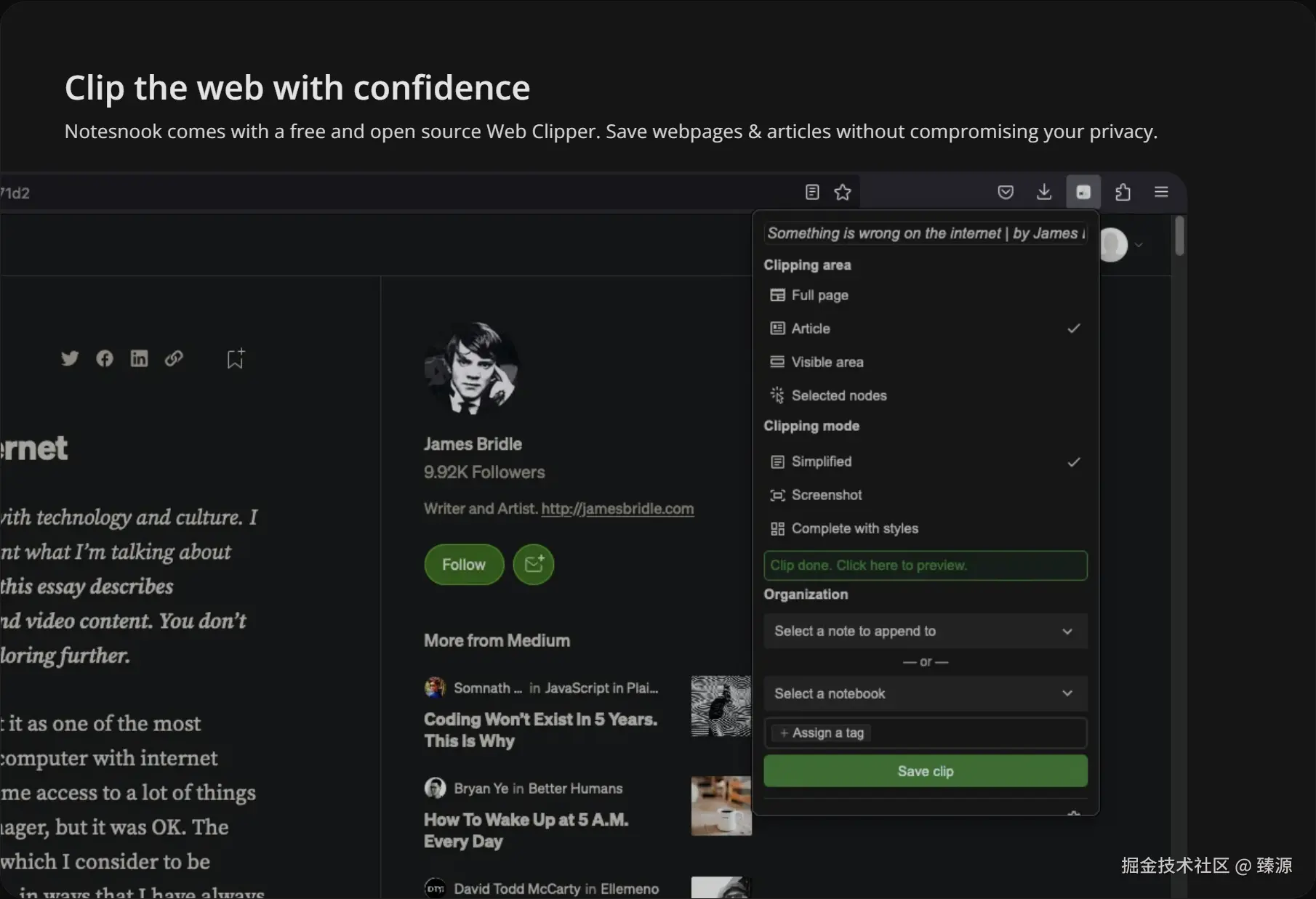The image size is (1316, 899).
Task: Share article on LinkedIn
Action: click(139, 358)
